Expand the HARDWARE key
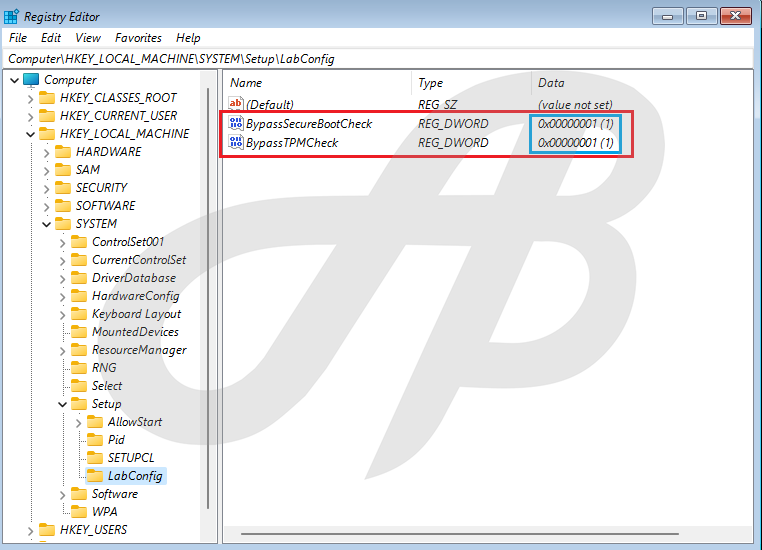This screenshot has width=762, height=550. pos(47,153)
